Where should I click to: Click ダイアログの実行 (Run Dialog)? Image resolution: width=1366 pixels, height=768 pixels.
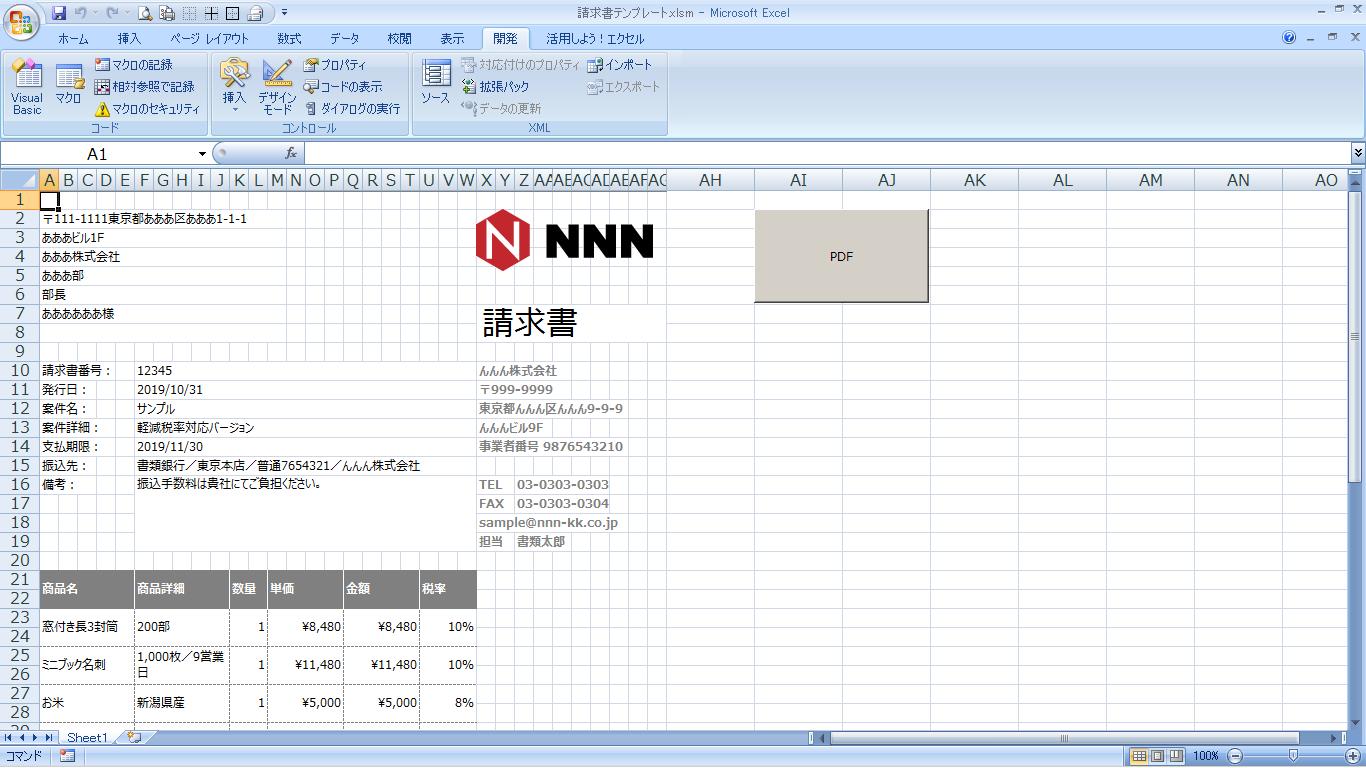click(x=352, y=109)
